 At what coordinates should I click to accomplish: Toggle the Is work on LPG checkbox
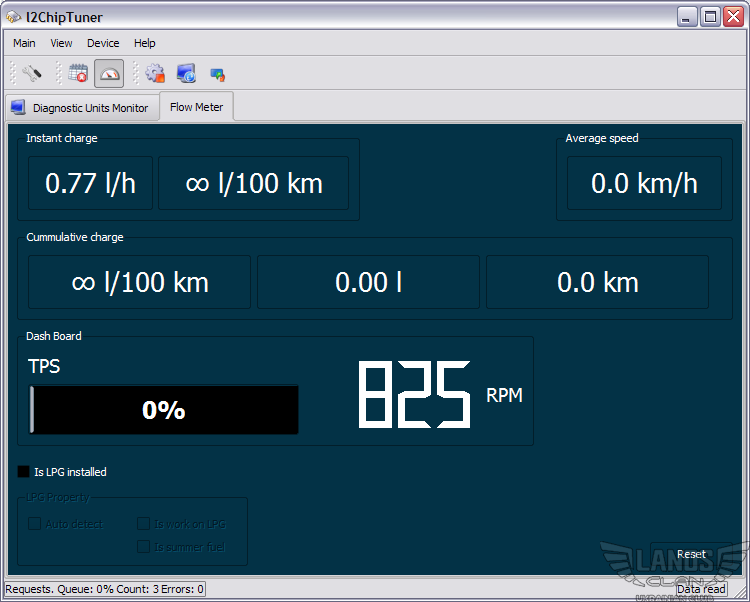[x=144, y=524]
